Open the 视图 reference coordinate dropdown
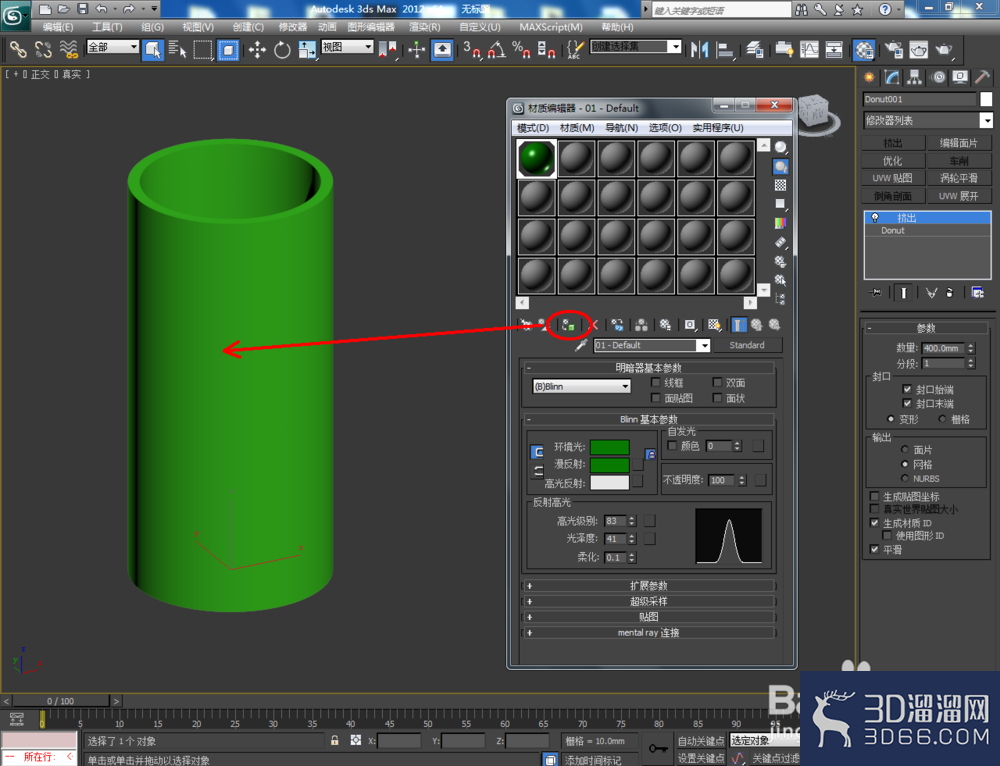The image size is (1000, 766). tap(347, 47)
